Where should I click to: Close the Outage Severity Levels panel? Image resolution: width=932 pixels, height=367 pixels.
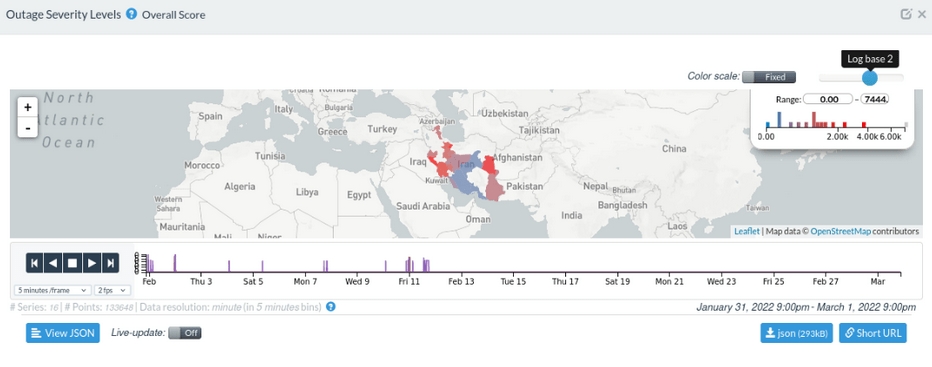point(922,14)
